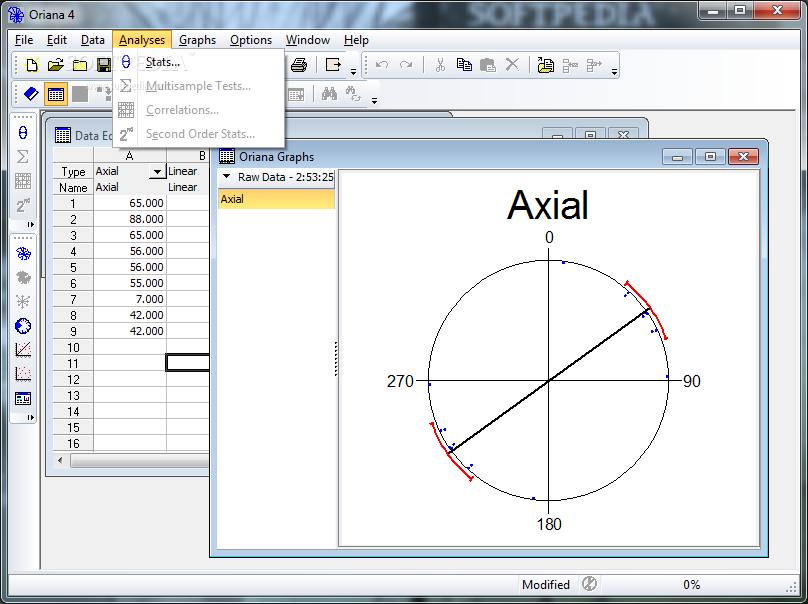Expand the graphs sidebar overflow arrow
808x604 pixels.
pyautogui.click(x=30, y=417)
